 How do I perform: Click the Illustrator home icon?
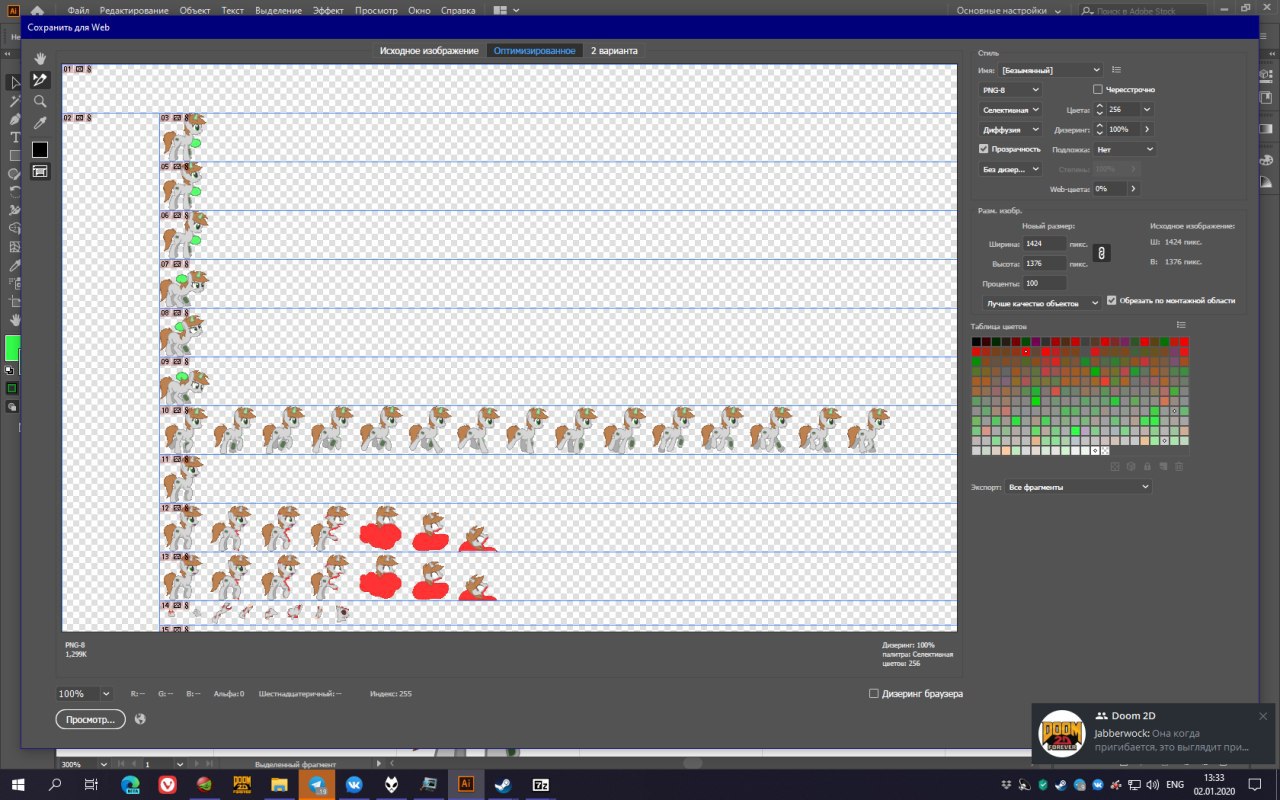(37, 10)
